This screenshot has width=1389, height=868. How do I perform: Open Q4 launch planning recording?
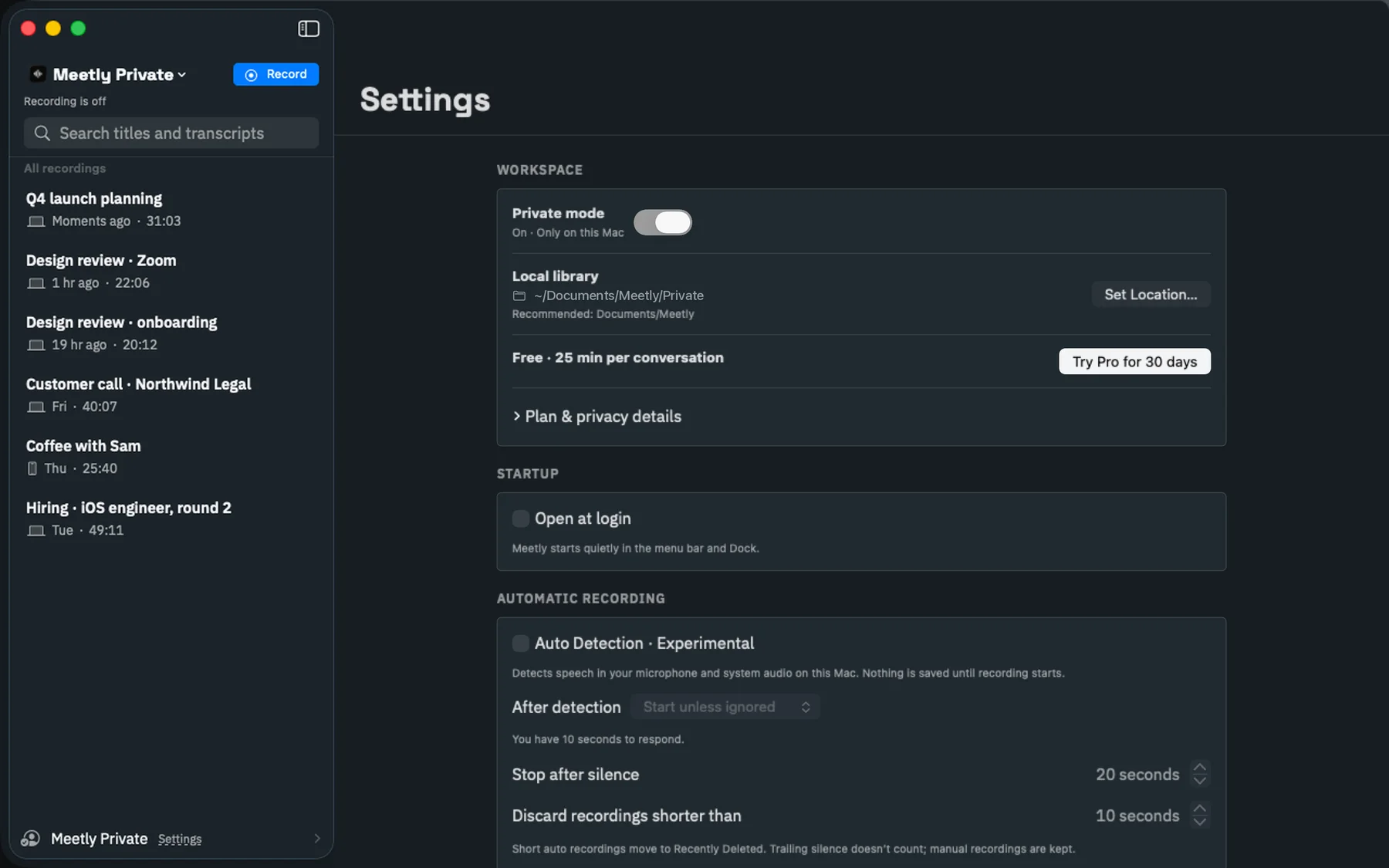point(171,209)
